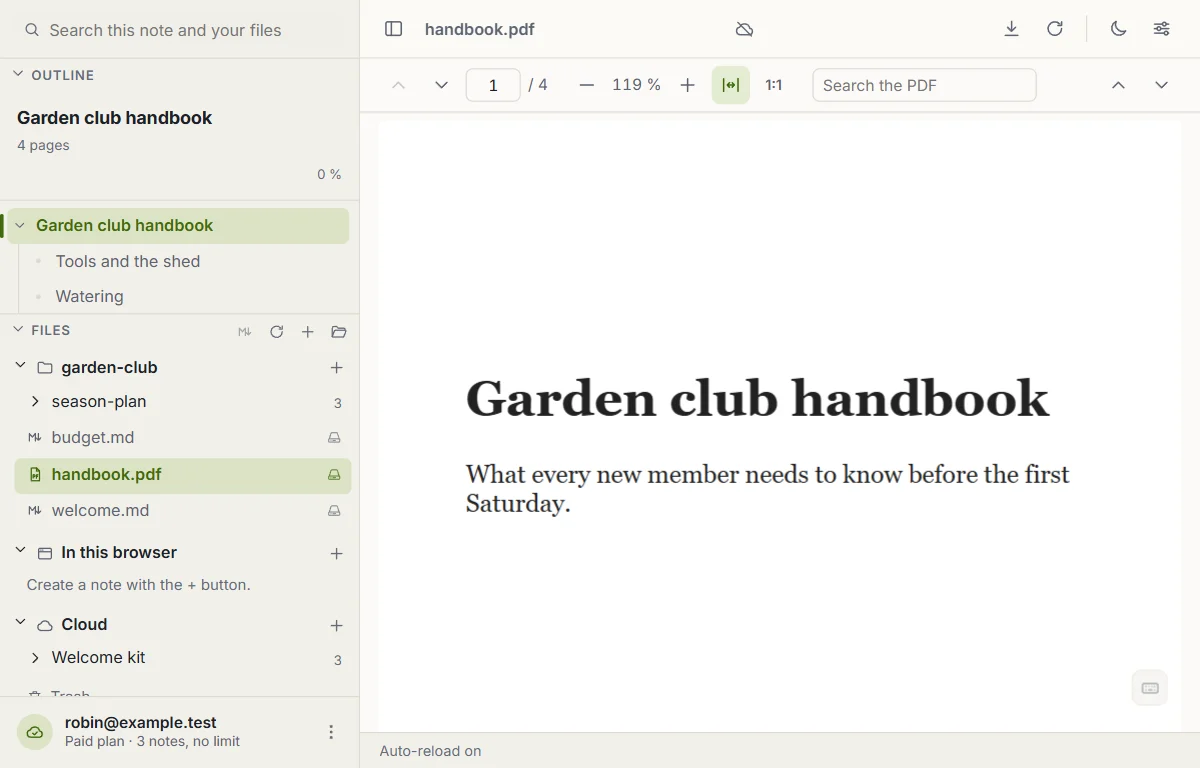Click the drive icon on handbook.pdf row
Viewport: 1200px width, 768px height.
pos(335,475)
